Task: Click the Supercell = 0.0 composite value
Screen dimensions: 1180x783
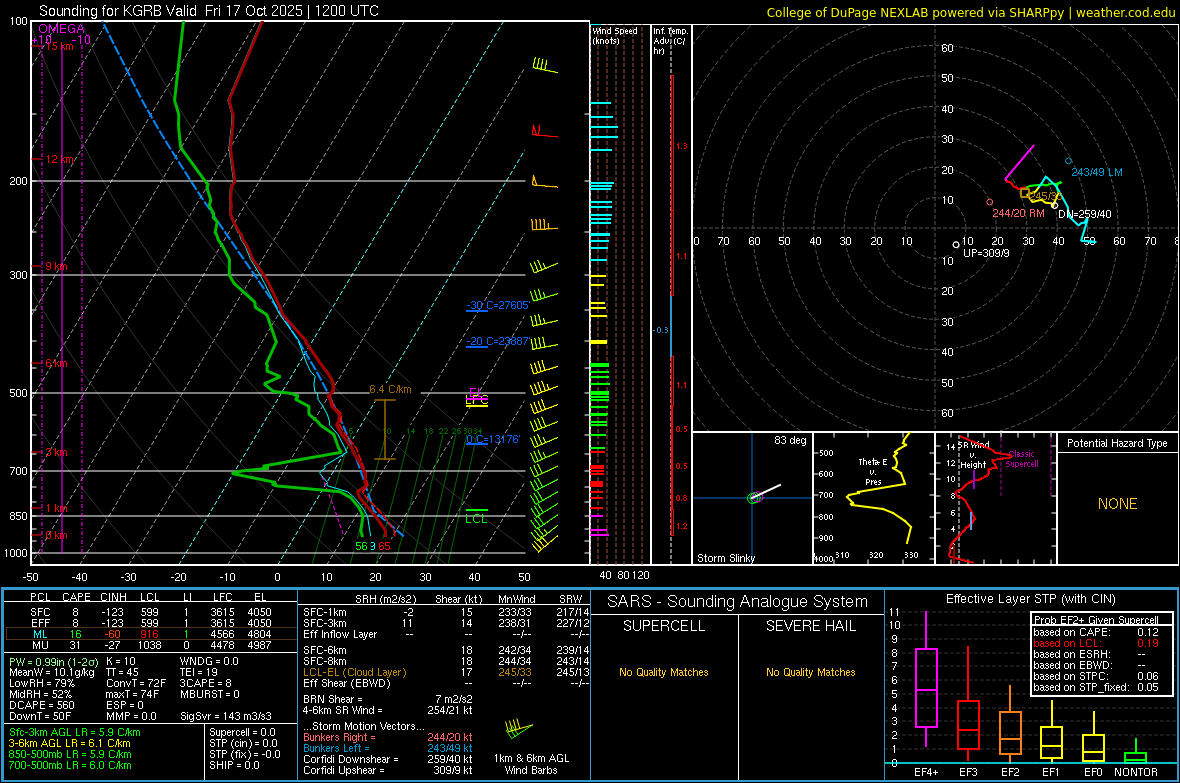Action: click(x=242, y=732)
